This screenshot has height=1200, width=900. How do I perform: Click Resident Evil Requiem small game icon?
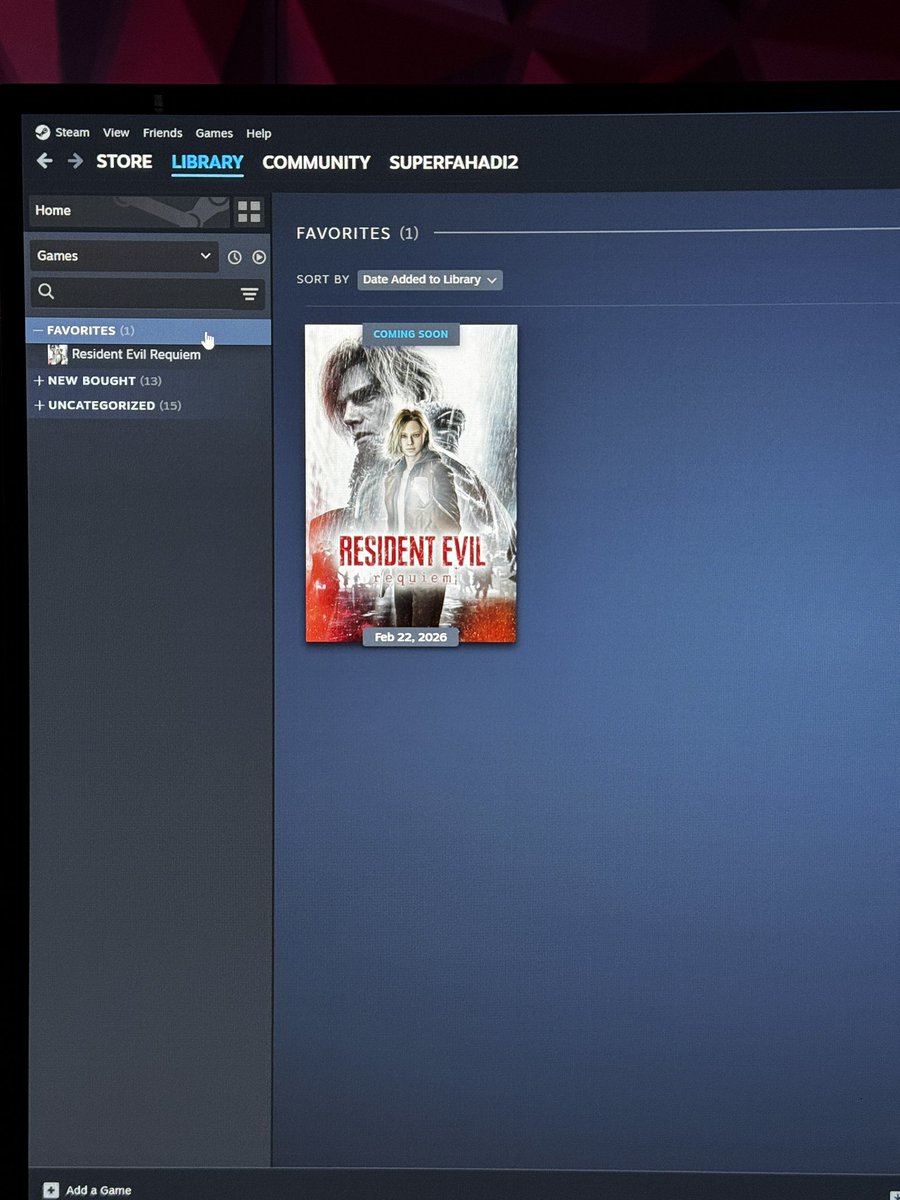pos(58,355)
